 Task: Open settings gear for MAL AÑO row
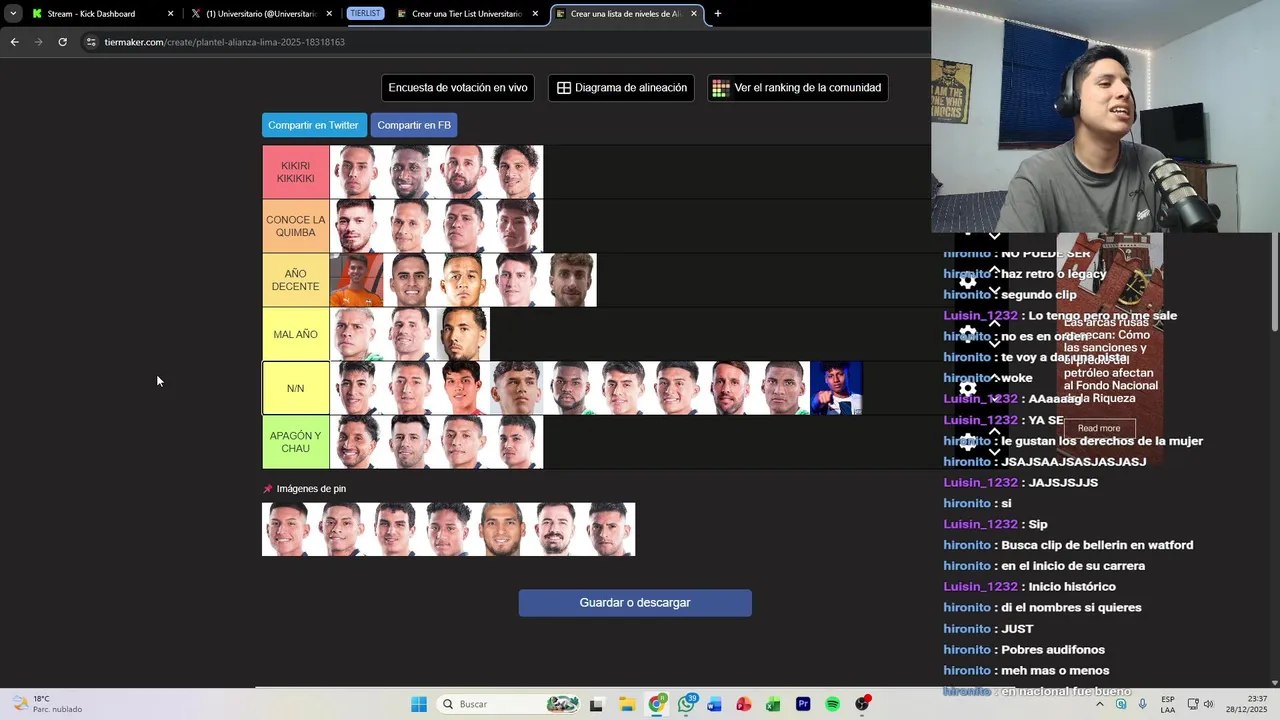coord(968,333)
